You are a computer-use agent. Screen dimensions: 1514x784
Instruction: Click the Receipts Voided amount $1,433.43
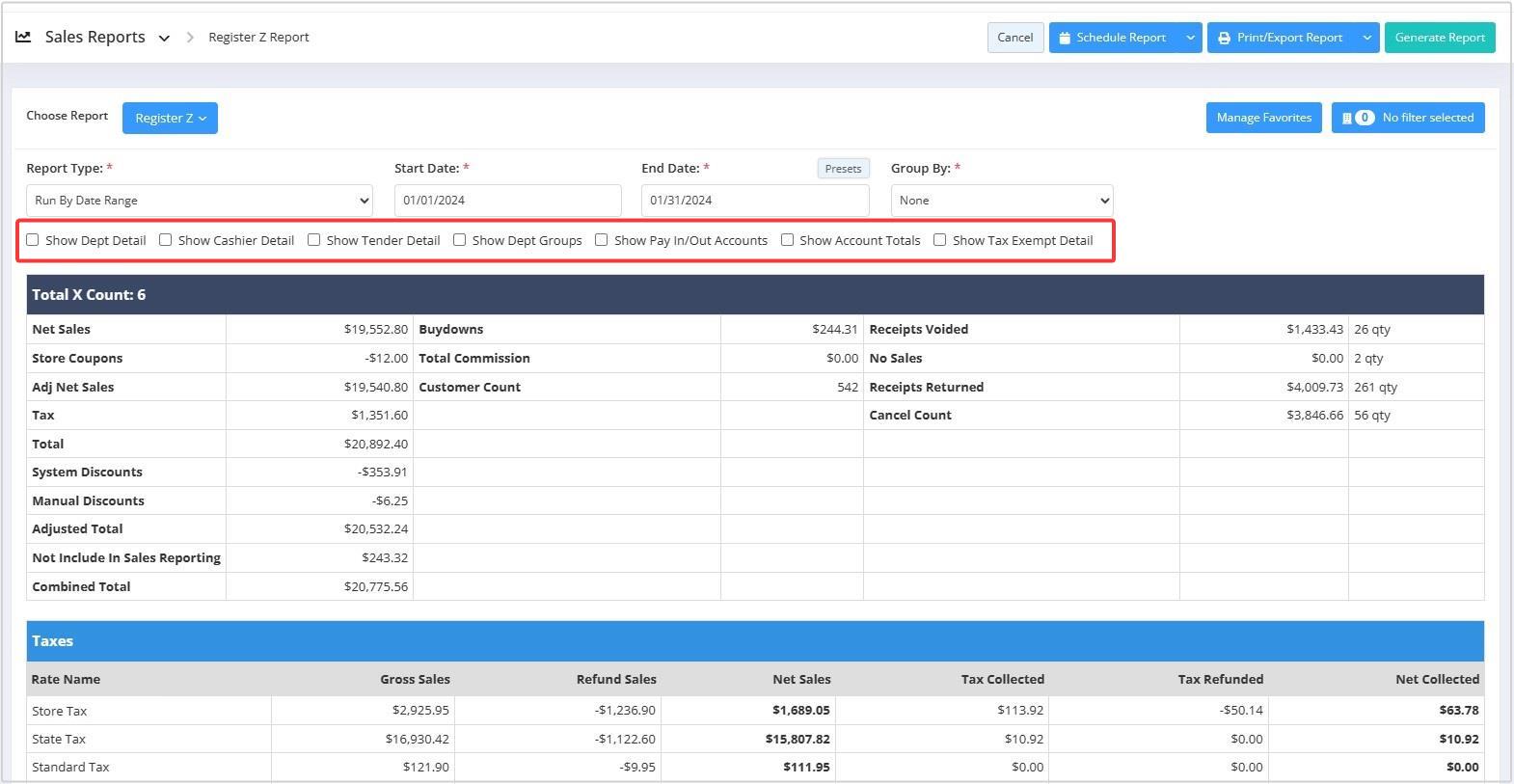pyautogui.click(x=1314, y=330)
